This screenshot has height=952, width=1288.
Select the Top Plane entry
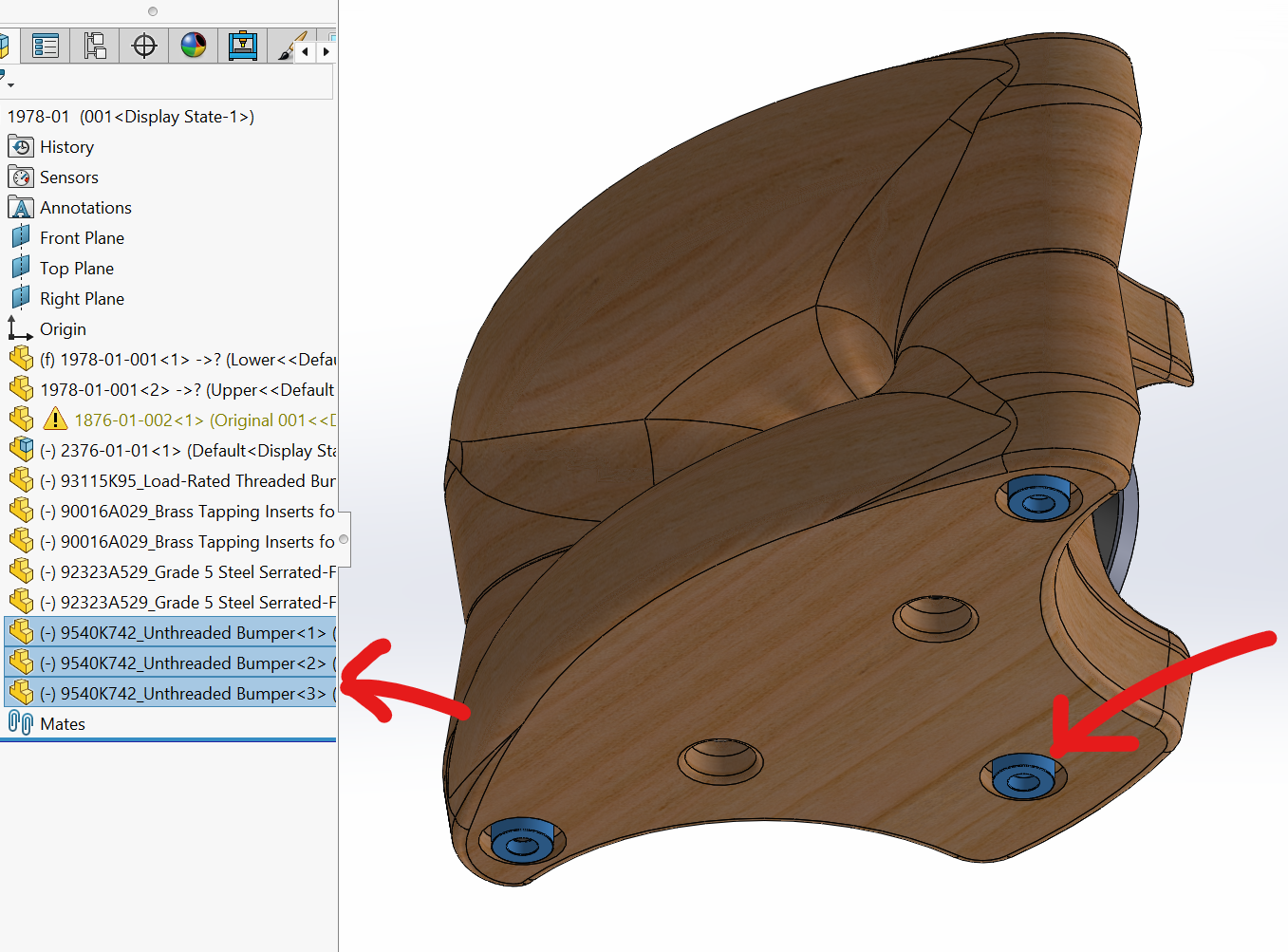click(x=76, y=268)
